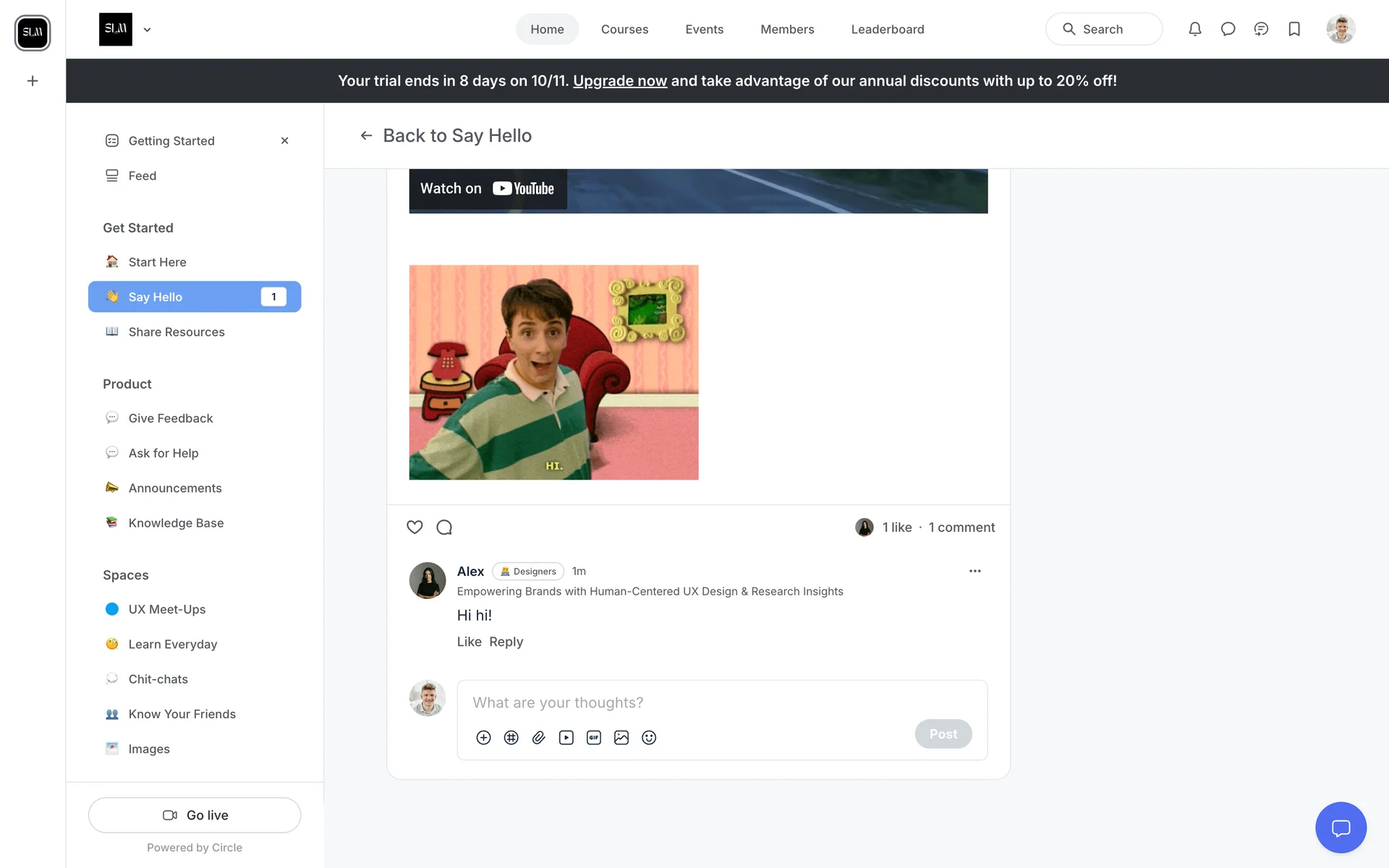Screen dimensions: 1389x868
Task: Click the Go live button
Action: [195, 814]
